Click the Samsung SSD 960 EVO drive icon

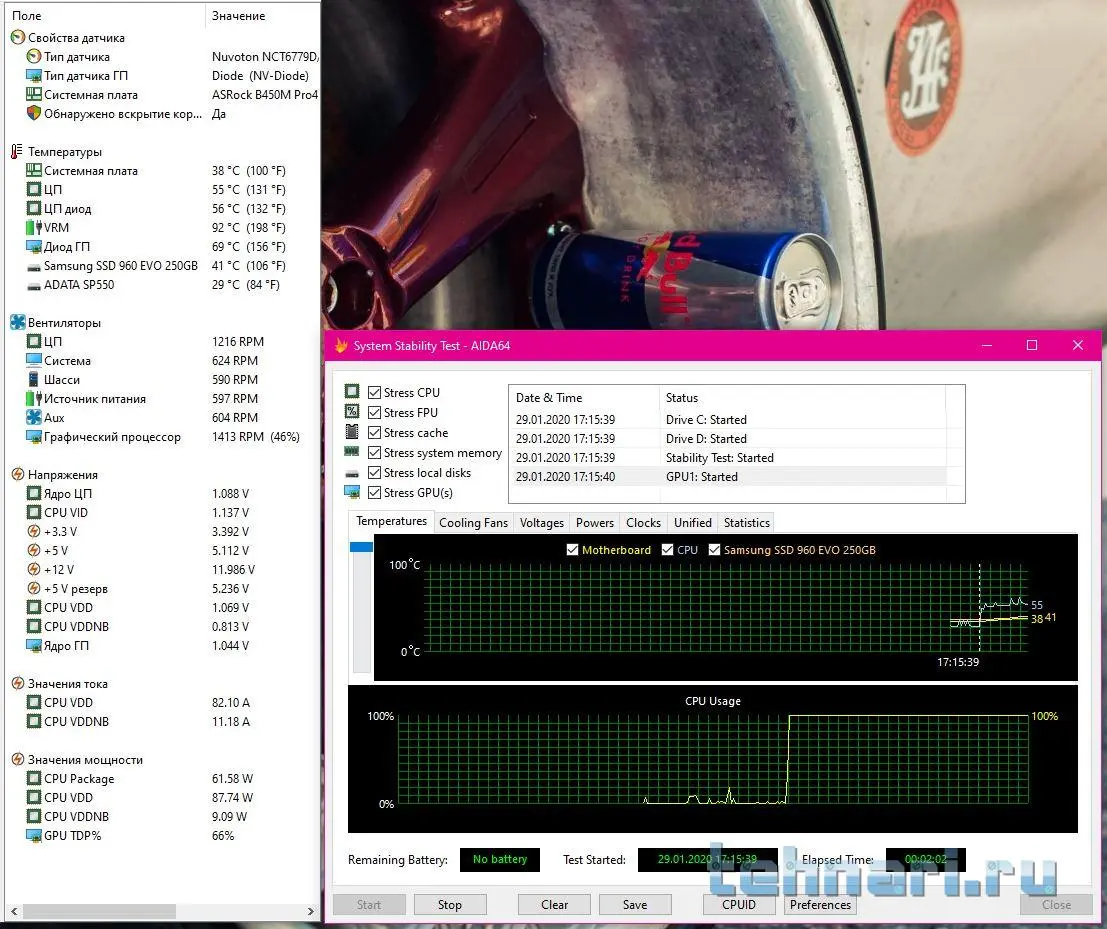click(34, 267)
